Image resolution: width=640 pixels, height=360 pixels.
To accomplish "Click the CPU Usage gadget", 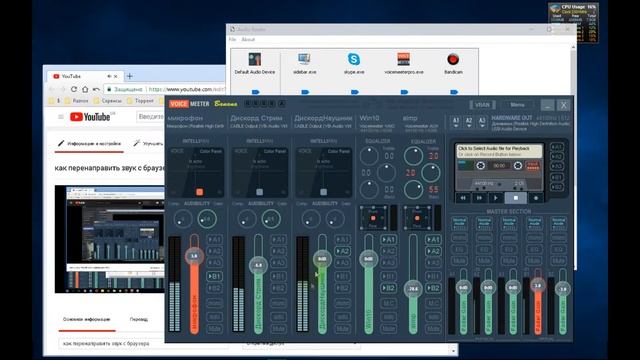I will coord(573,22).
